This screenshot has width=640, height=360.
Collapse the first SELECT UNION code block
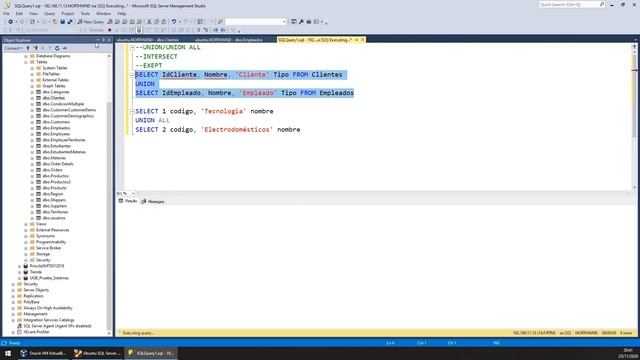tap(132, 75)
